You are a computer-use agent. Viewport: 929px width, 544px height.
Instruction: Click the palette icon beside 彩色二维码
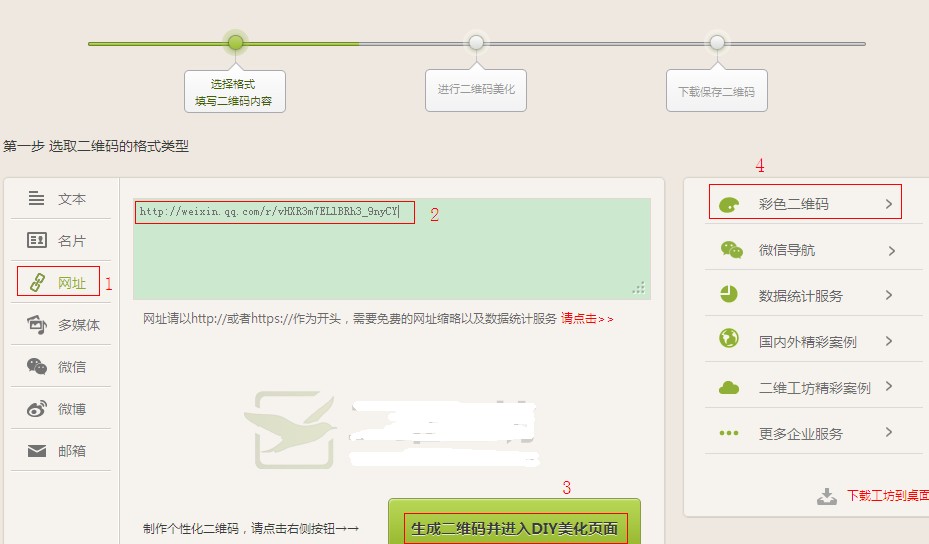729,204
